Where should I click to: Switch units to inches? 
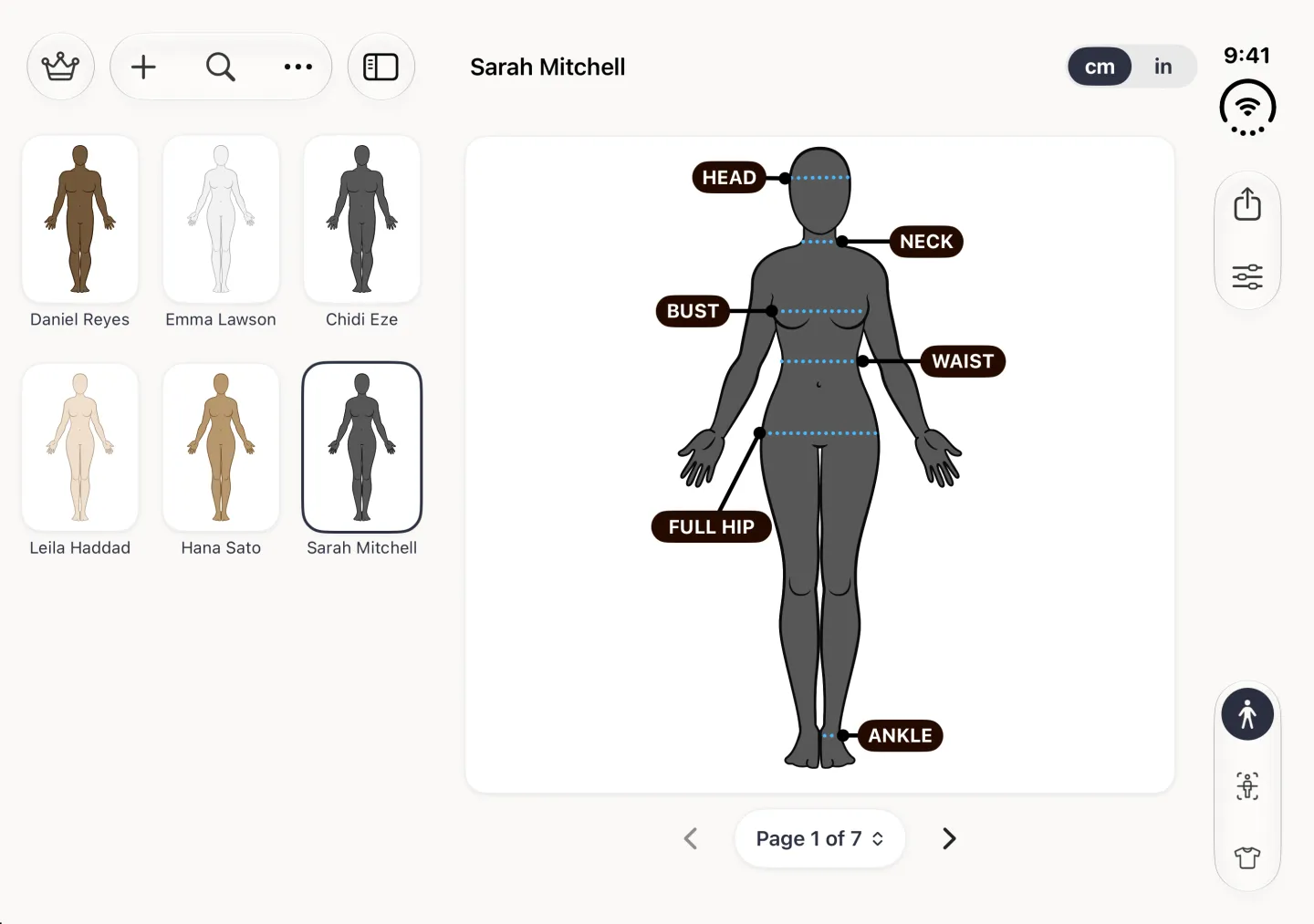coord(1163,67)
